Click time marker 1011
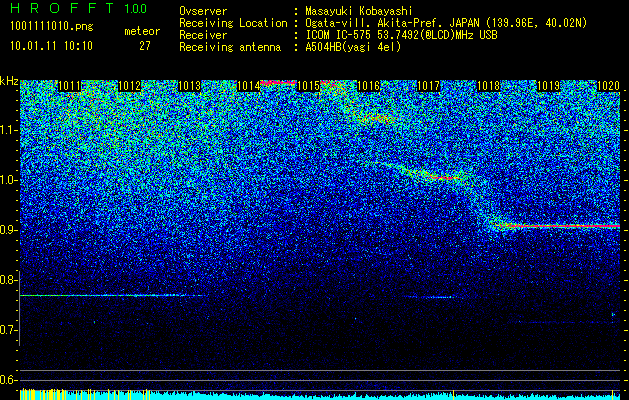This screenshot has height=400, width=629. 70,86
